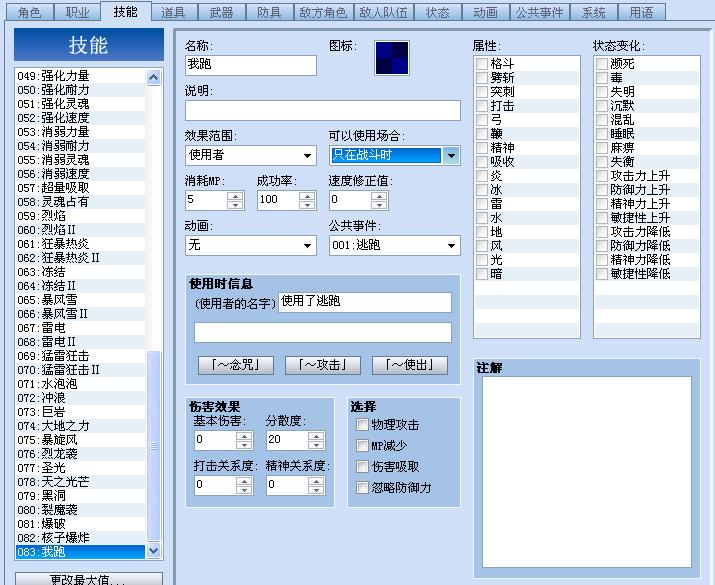
Task: Open the 公共事件 tab
Action: point(539,12)
